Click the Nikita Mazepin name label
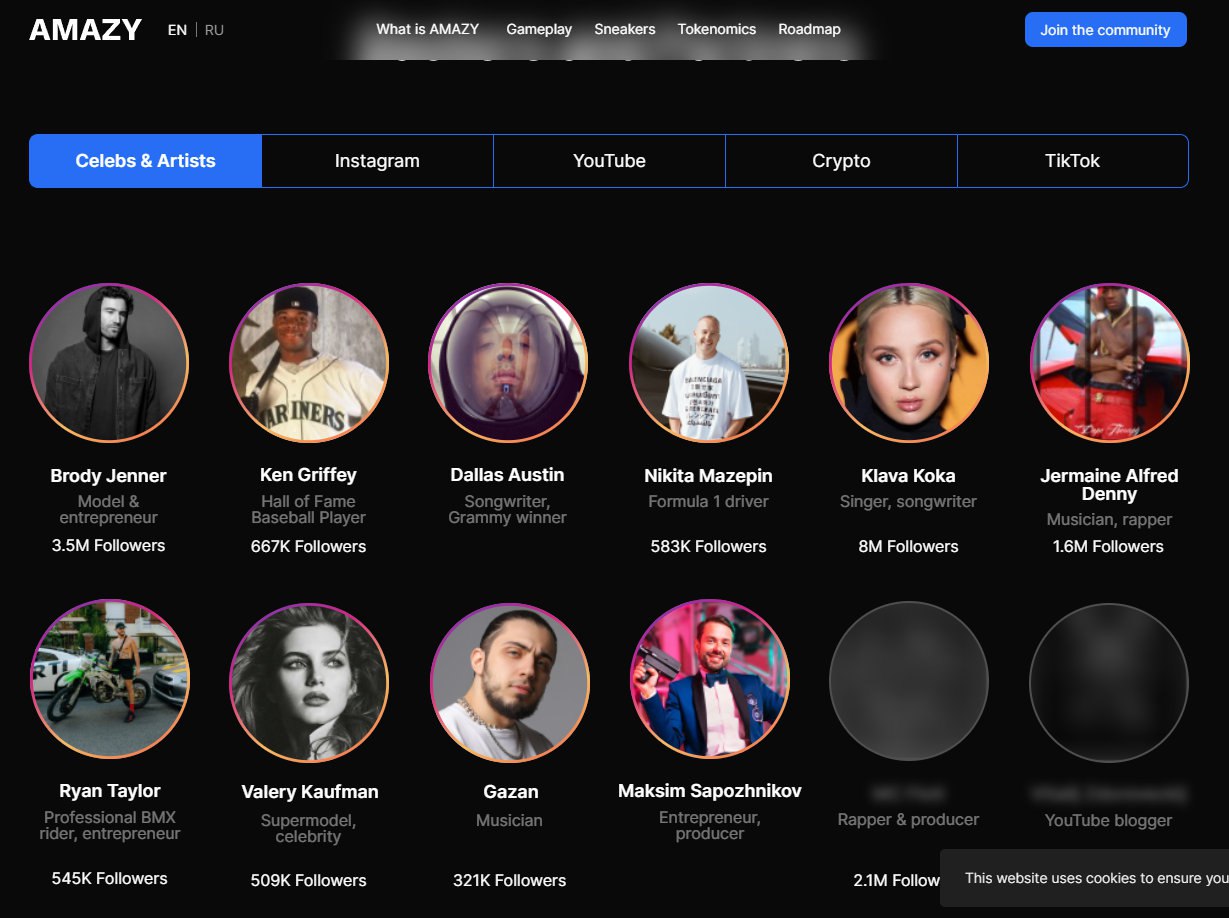The height and width of the screenshot is (918, 1229). tap(708, 476)
